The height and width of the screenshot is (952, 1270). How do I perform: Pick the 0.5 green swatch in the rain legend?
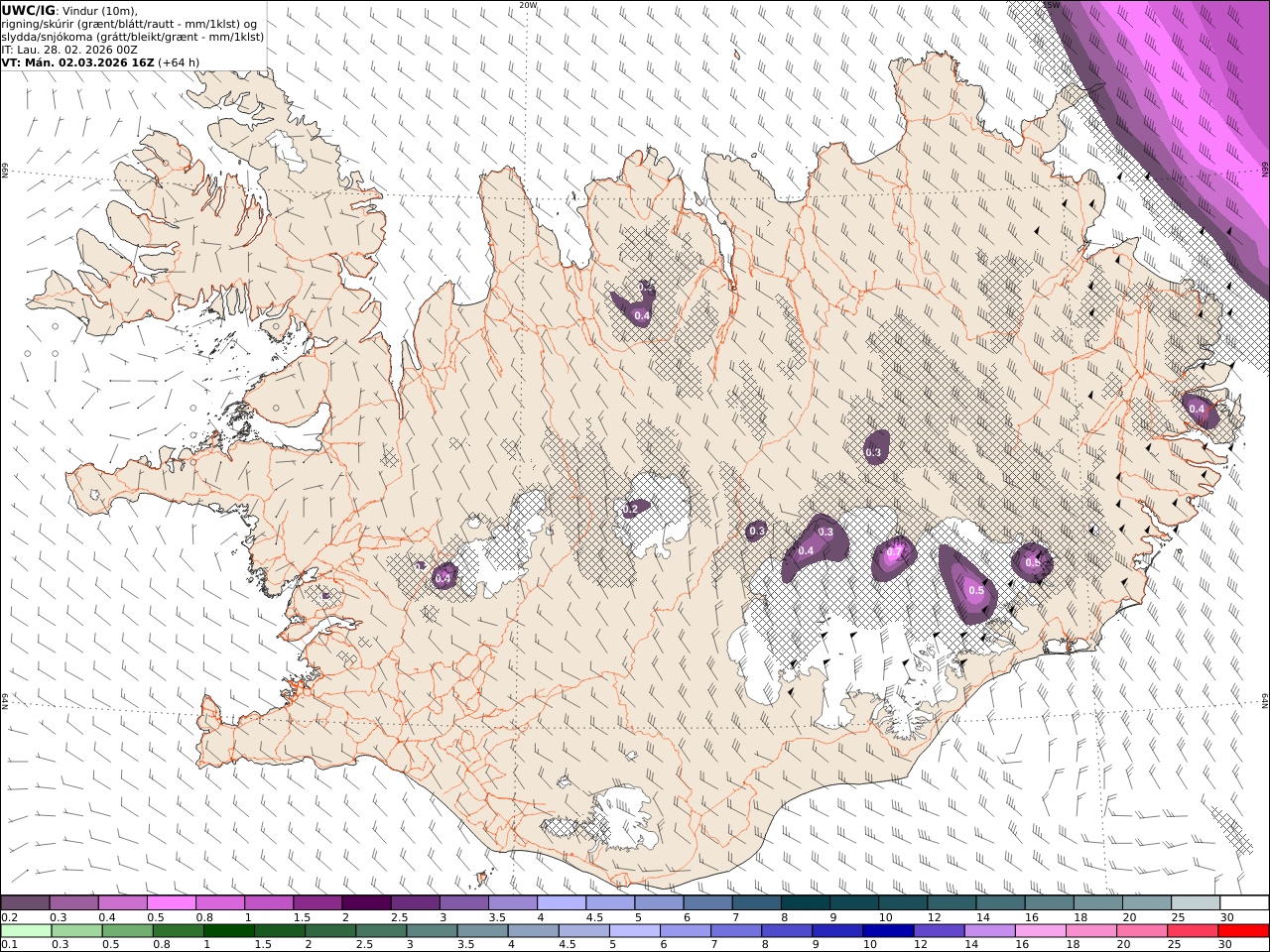point(127,931)
